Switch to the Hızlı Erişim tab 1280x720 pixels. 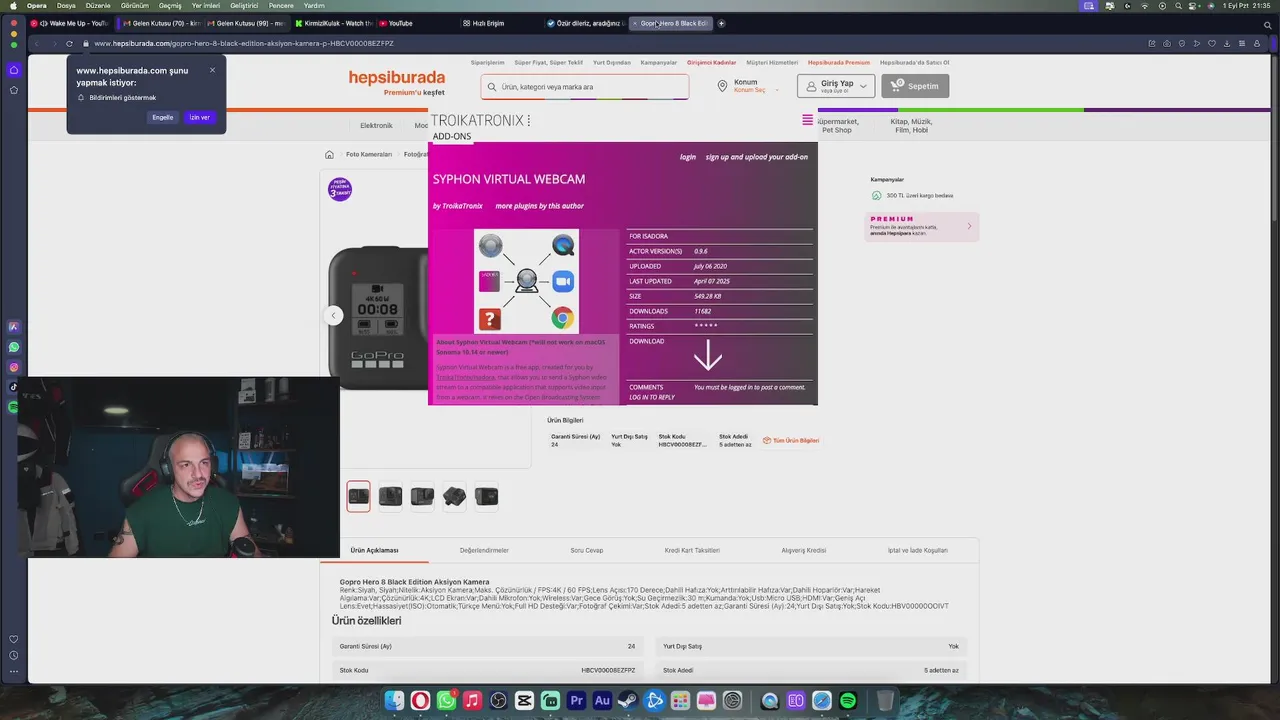tap(482, 23)
